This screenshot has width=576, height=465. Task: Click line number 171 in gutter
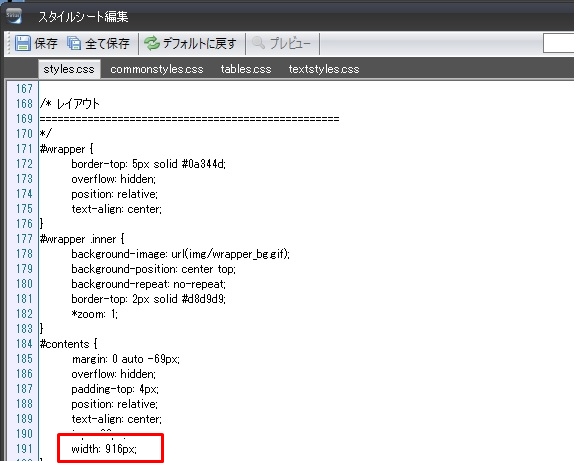24,149
